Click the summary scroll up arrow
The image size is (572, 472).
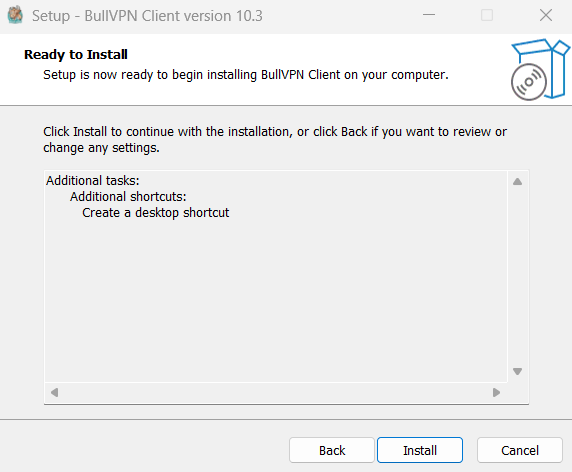517,181
